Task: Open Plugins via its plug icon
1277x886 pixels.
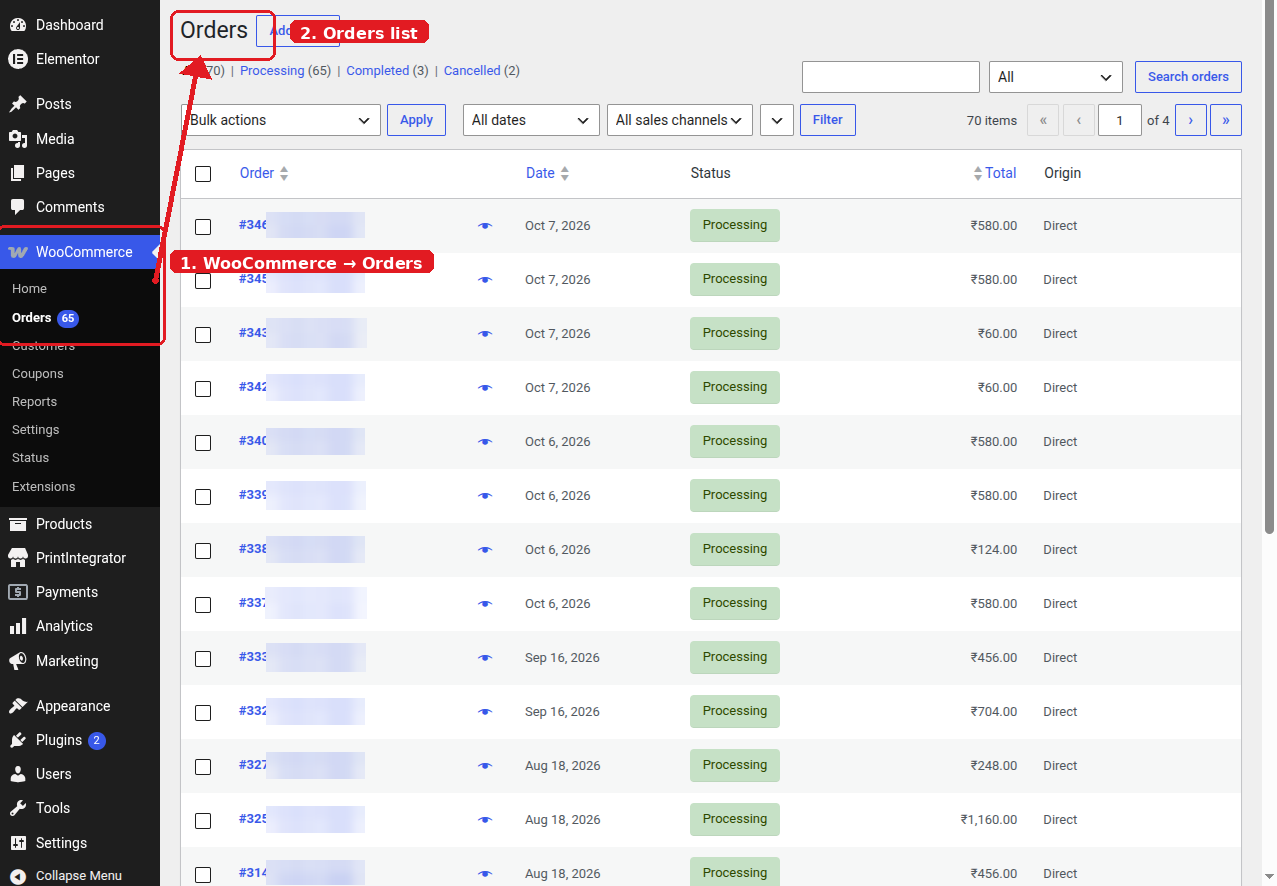Action: point(18,740)
